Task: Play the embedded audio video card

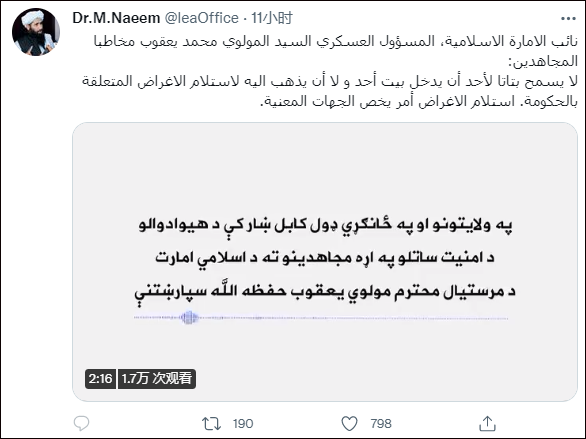Action: (x=325, y=262)
